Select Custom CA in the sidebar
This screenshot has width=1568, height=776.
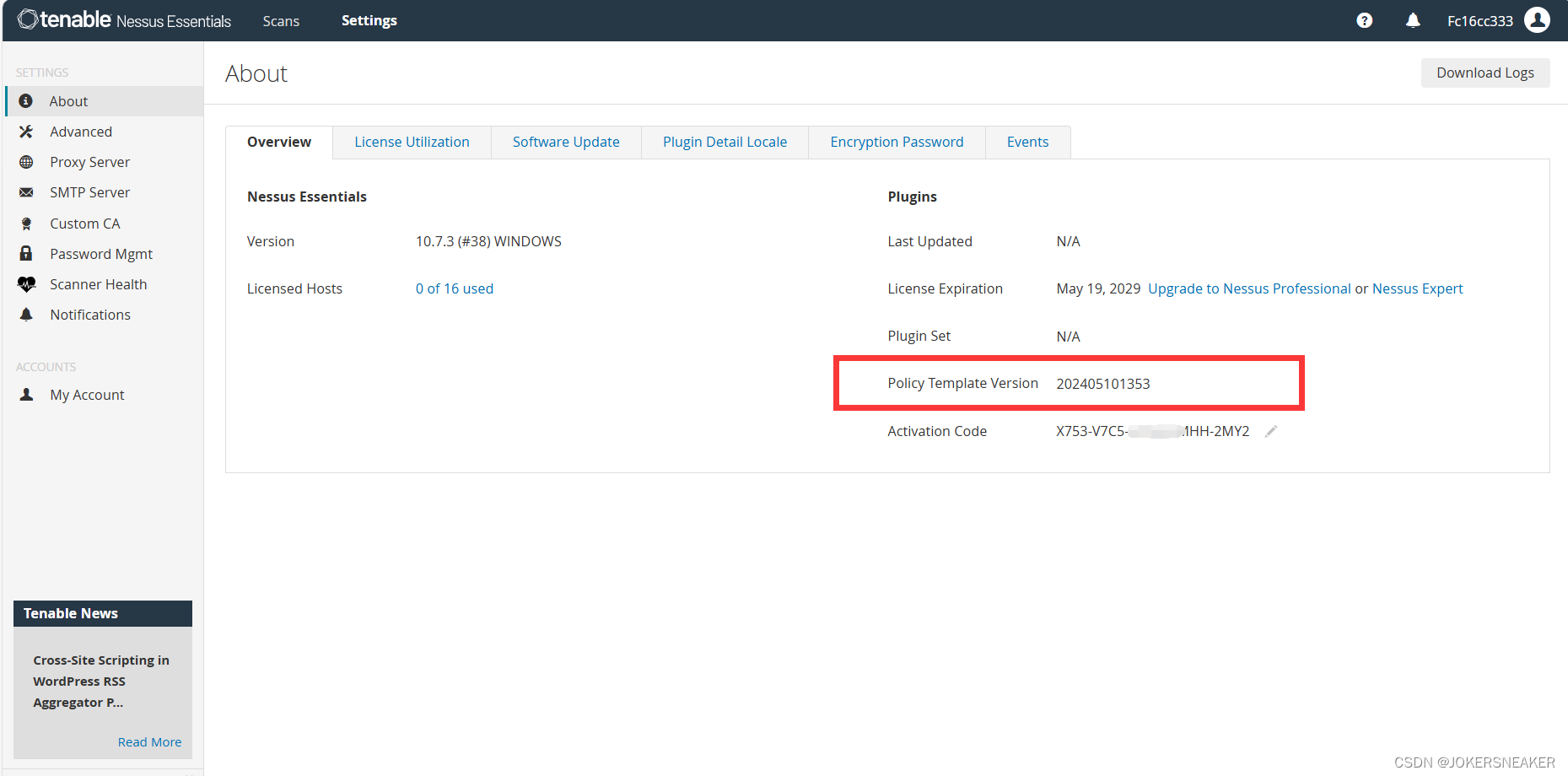(105, 224)
